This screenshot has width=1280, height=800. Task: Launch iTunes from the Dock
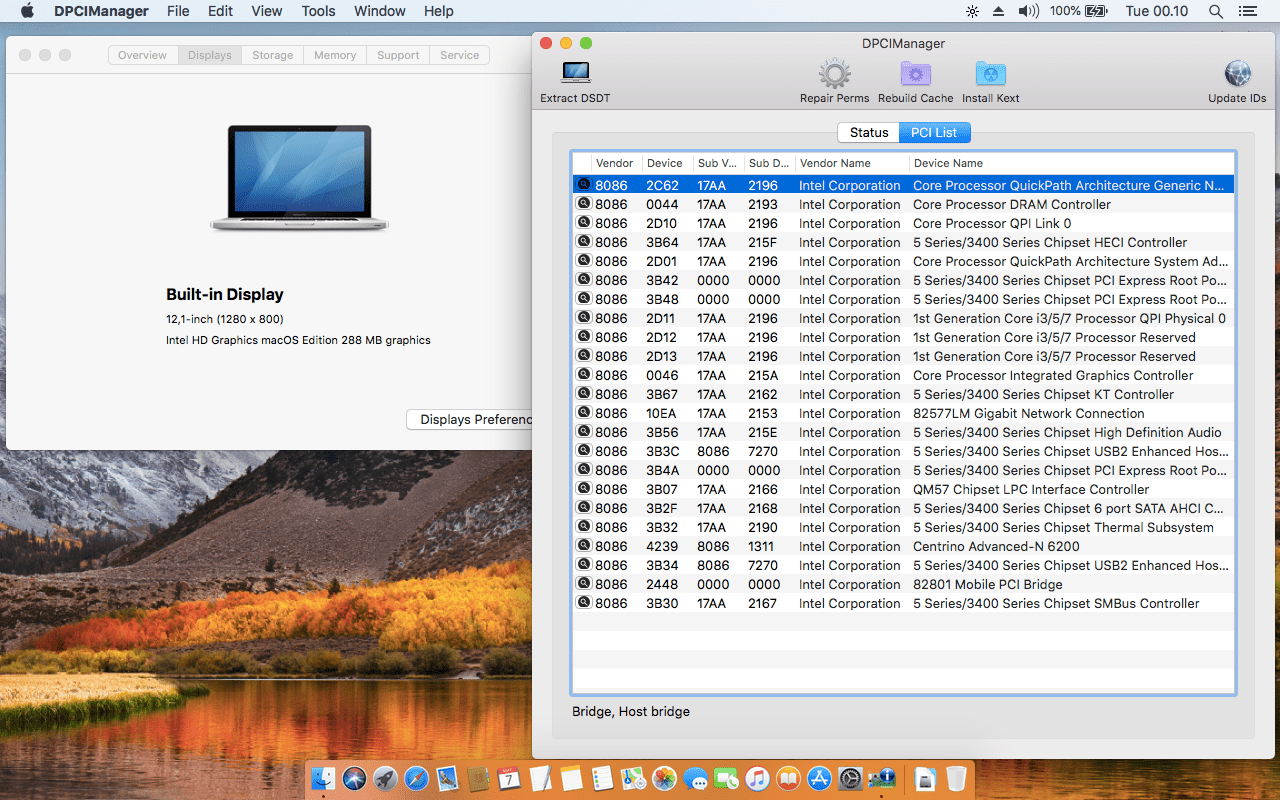tap(757, 779)
